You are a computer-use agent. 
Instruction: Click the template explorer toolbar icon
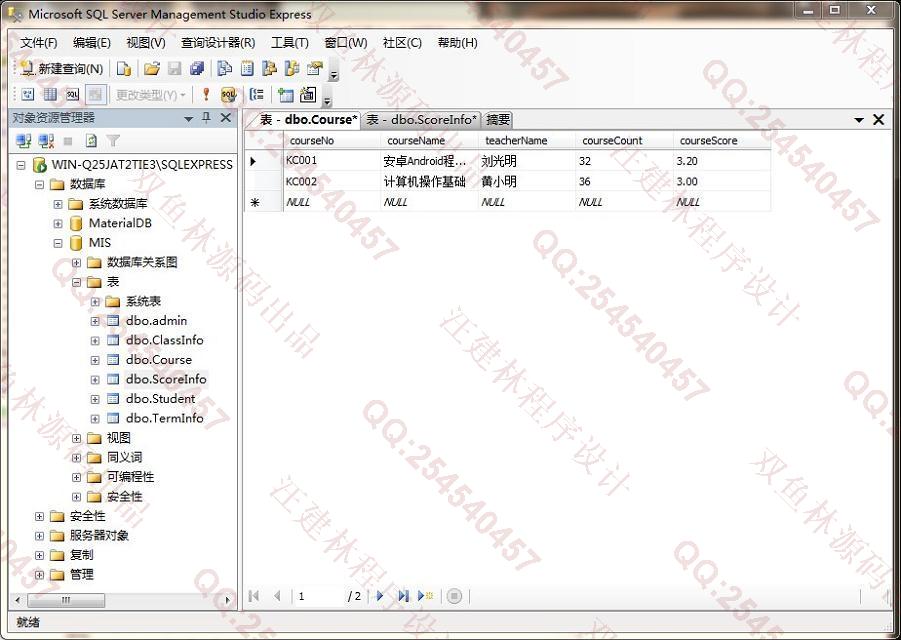click(292, 69)
